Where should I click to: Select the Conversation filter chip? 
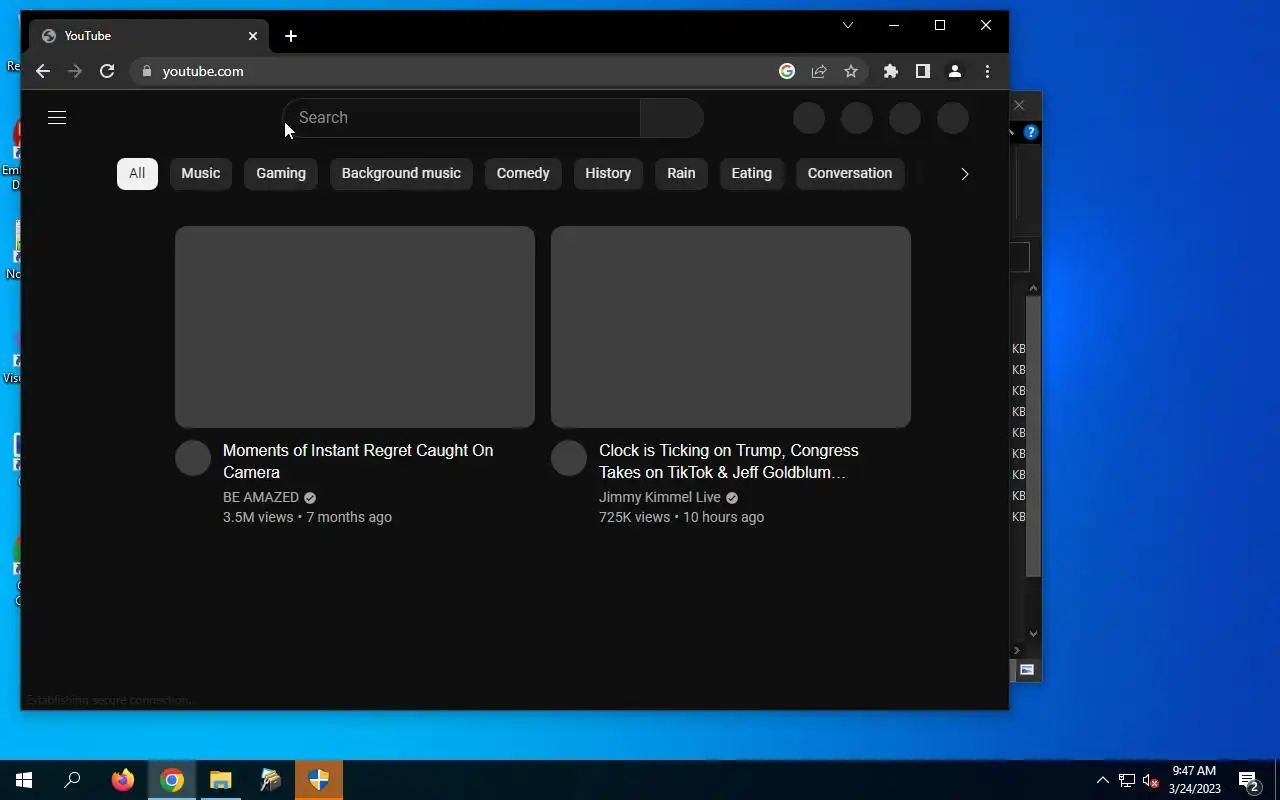point(850,173)
